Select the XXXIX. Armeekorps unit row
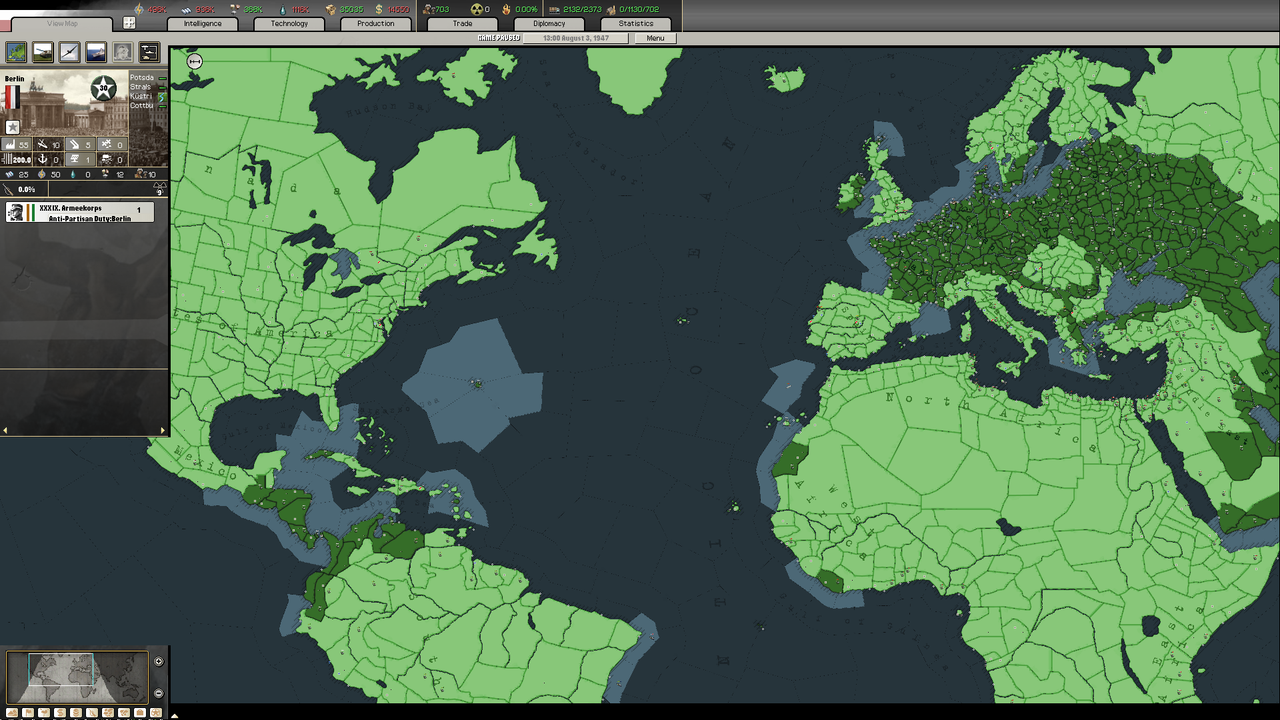Viewport: 1280px width, 720px height. [80, 212]
